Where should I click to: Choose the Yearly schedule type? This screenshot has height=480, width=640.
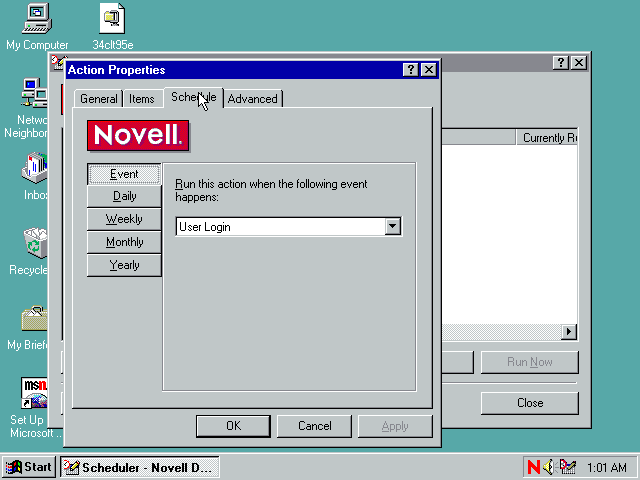click(124, 265)
